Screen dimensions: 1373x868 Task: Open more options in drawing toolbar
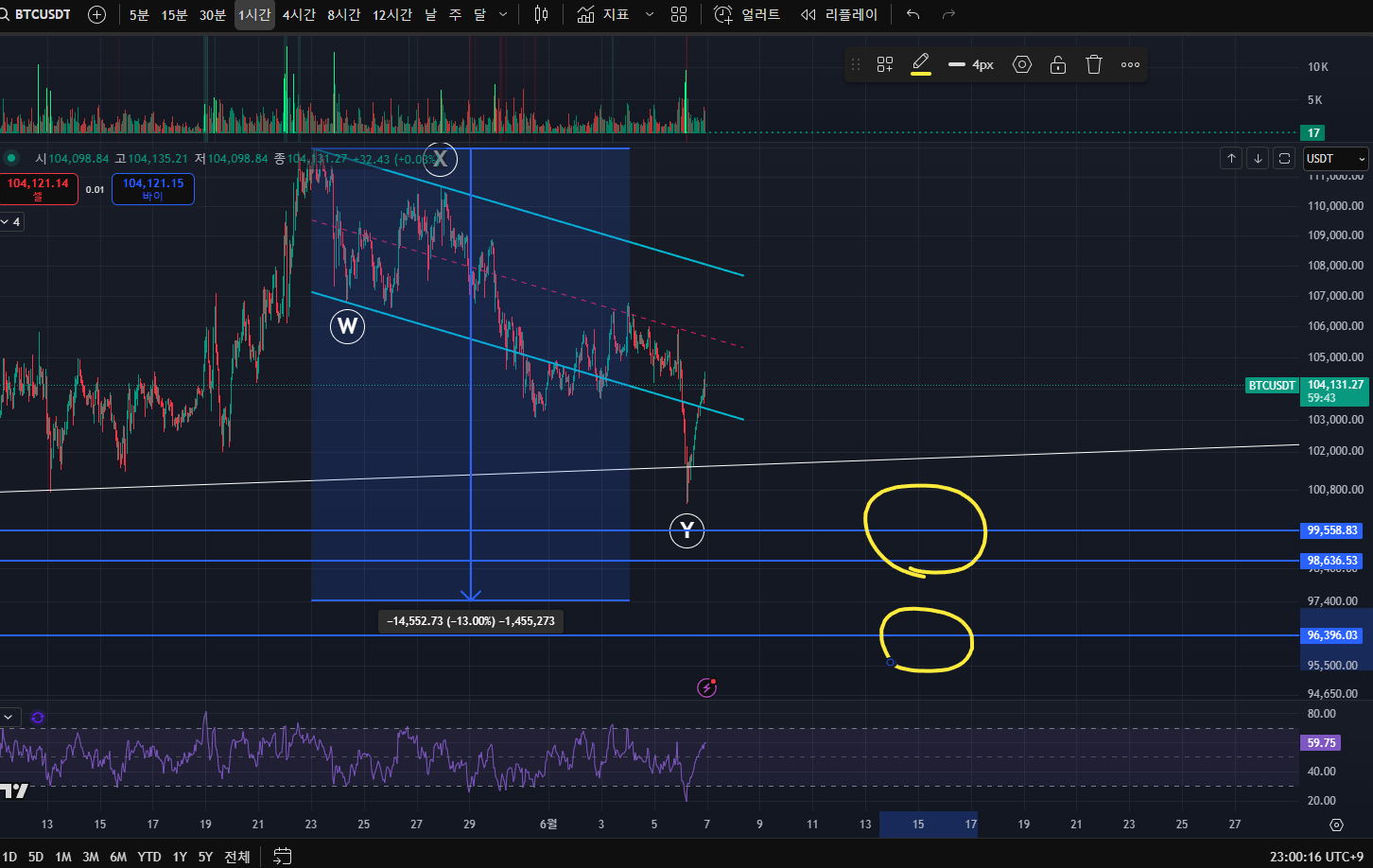[1130, 64]
